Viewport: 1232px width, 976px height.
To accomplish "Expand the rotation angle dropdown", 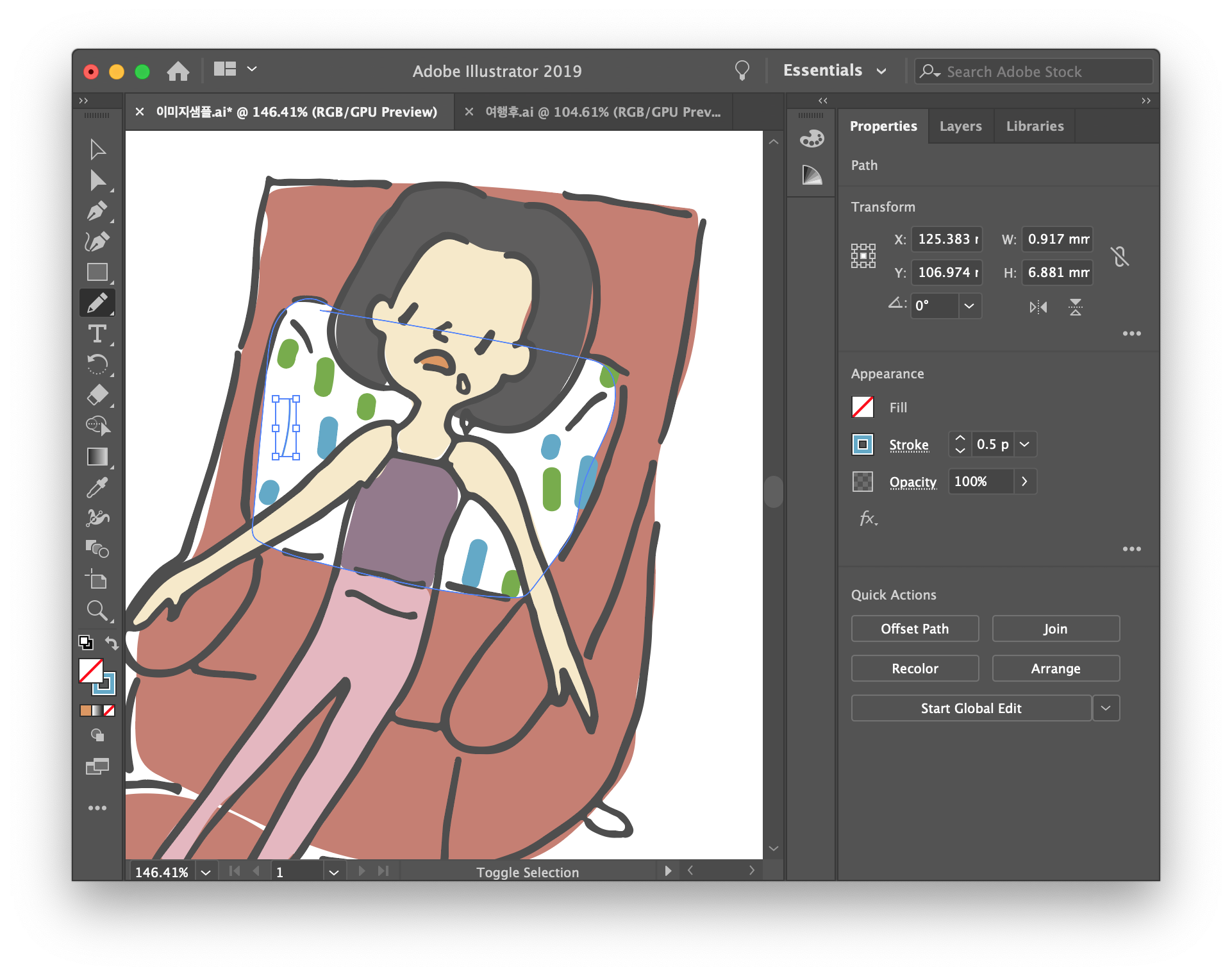I will click(x=969, y=306).
